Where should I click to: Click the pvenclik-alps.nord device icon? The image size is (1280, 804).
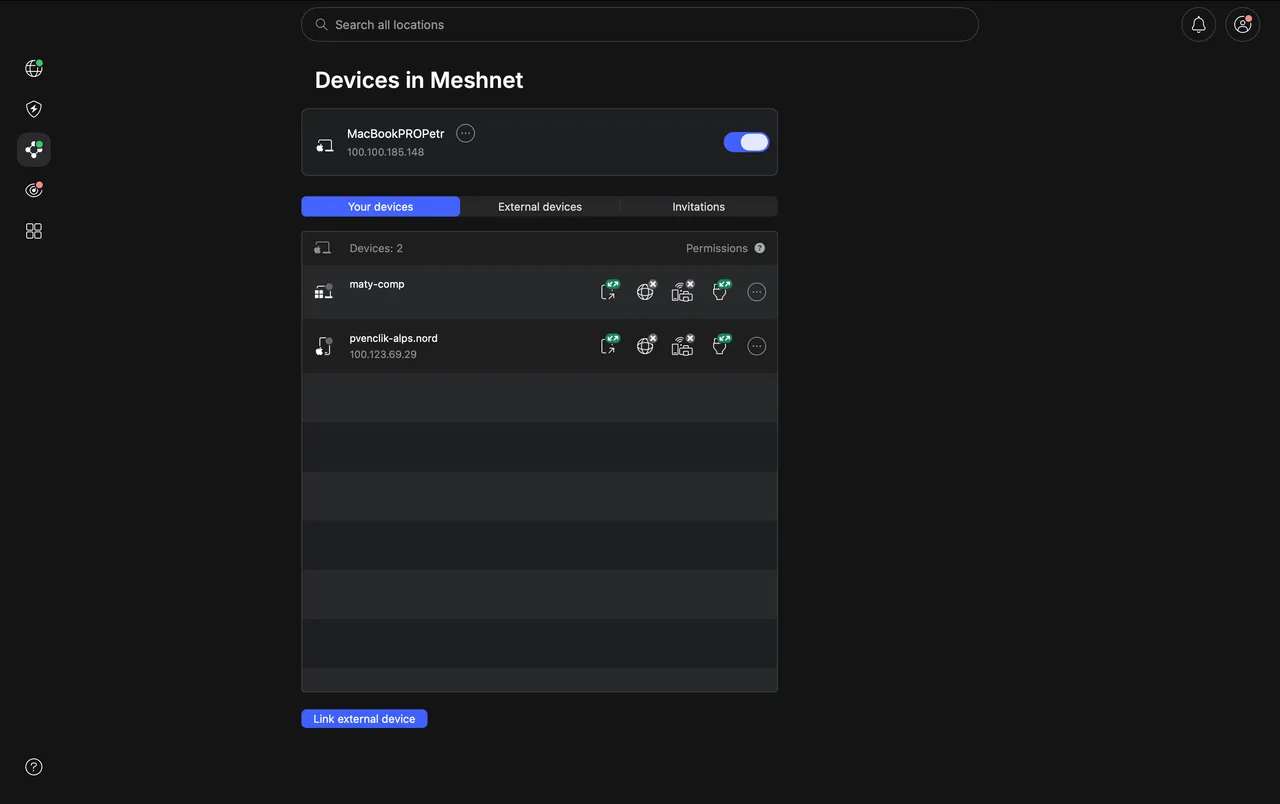[x=324, y=346]
